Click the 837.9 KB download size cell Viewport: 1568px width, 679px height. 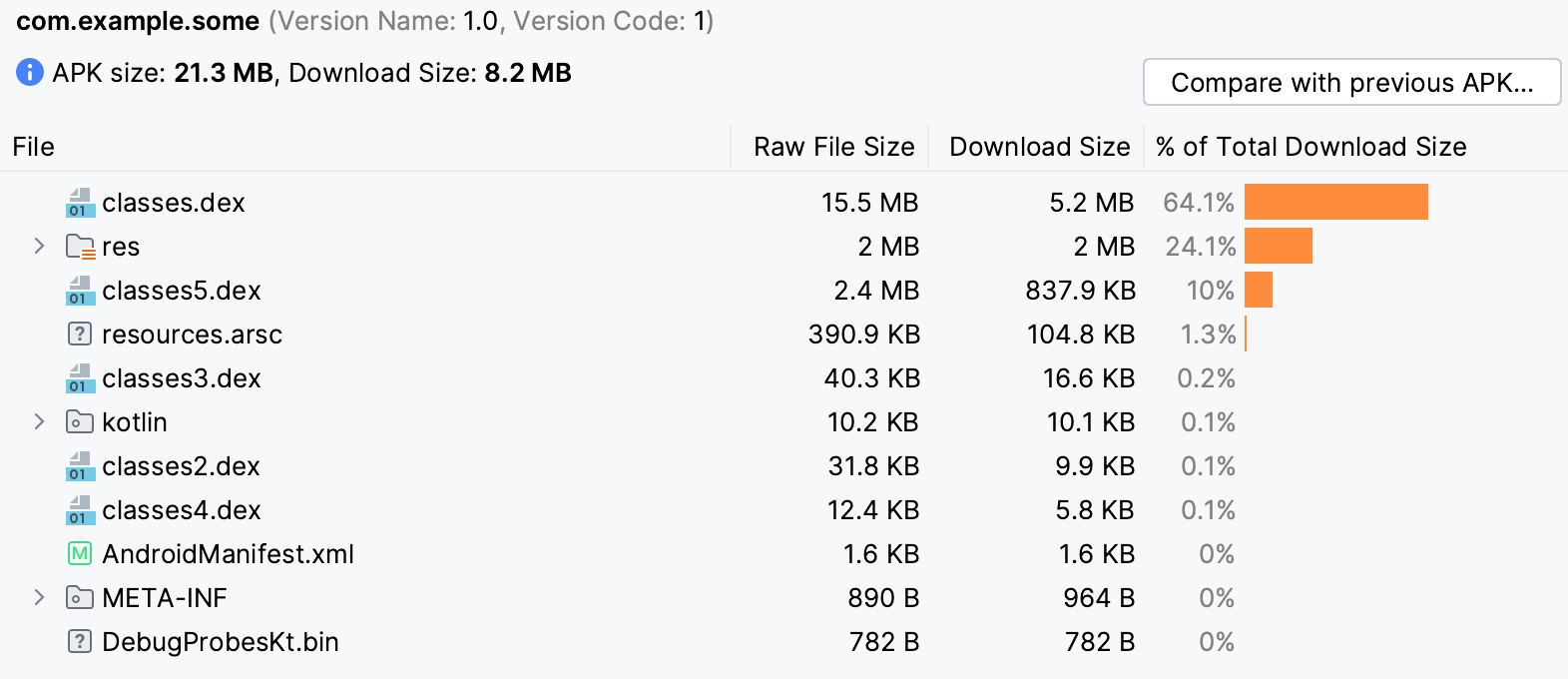click(1080, 291)
